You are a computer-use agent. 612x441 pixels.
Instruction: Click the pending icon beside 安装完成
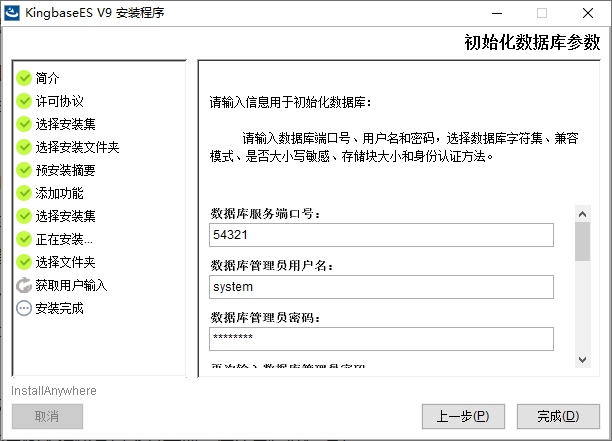point(24,308)
